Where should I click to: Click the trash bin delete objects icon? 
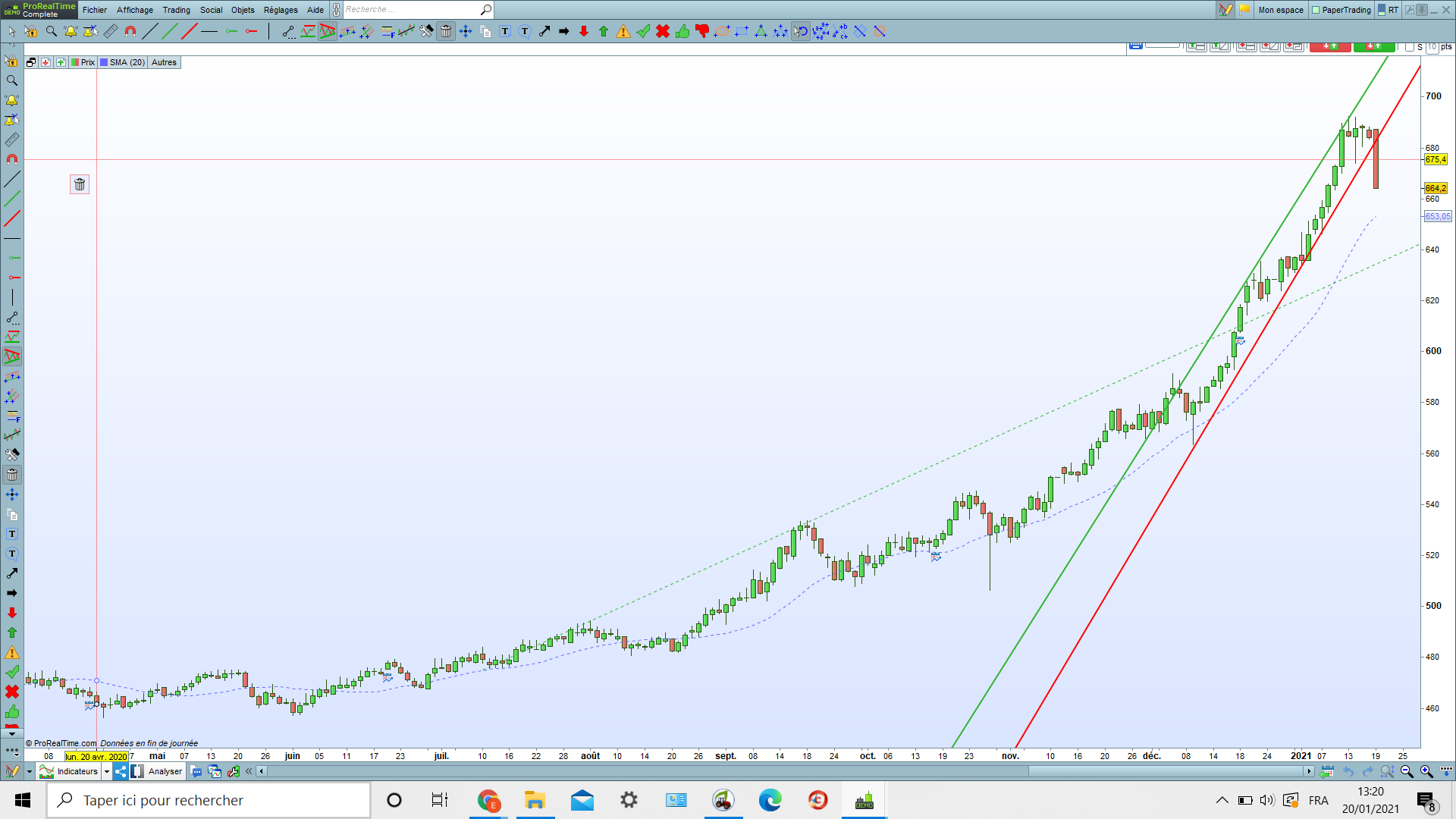pyautogui.click(x=446, y=31)
